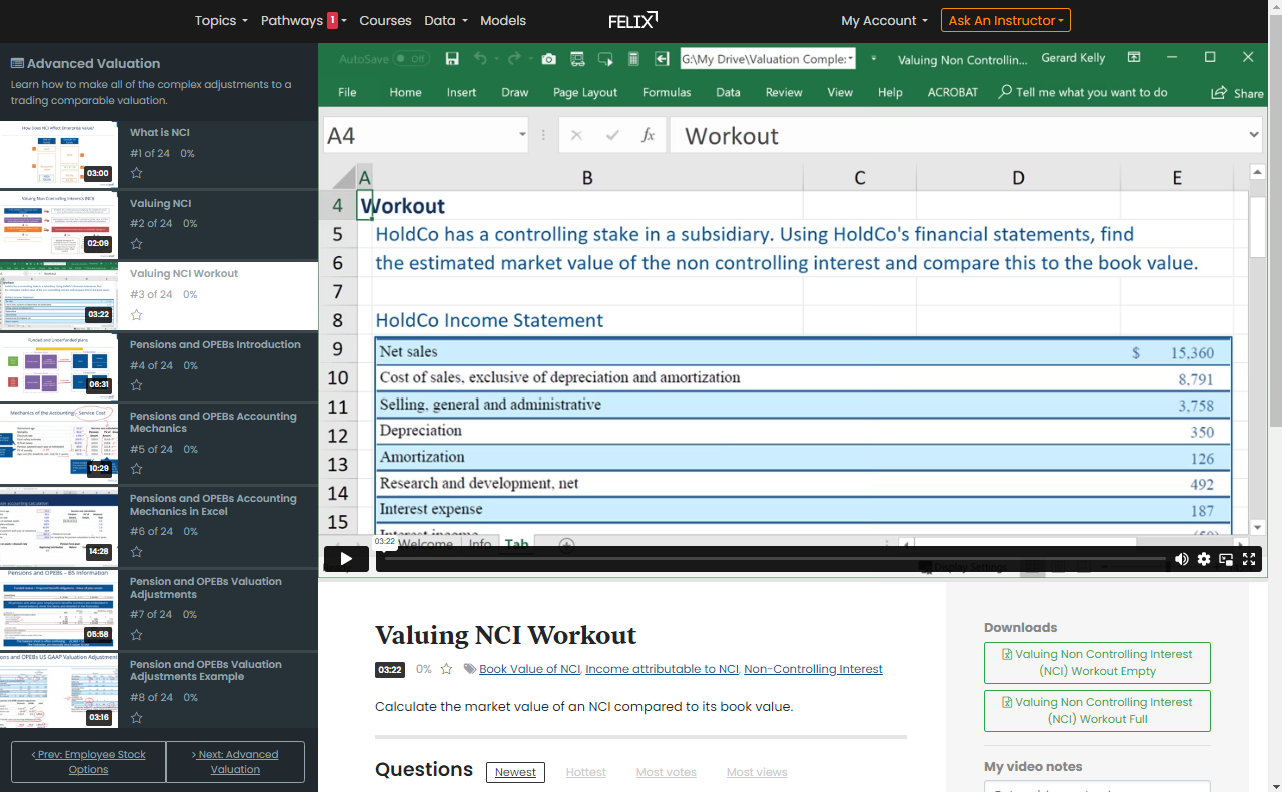Click the video progress bar
Viewport: 1282px width, 792px height.
770,559
